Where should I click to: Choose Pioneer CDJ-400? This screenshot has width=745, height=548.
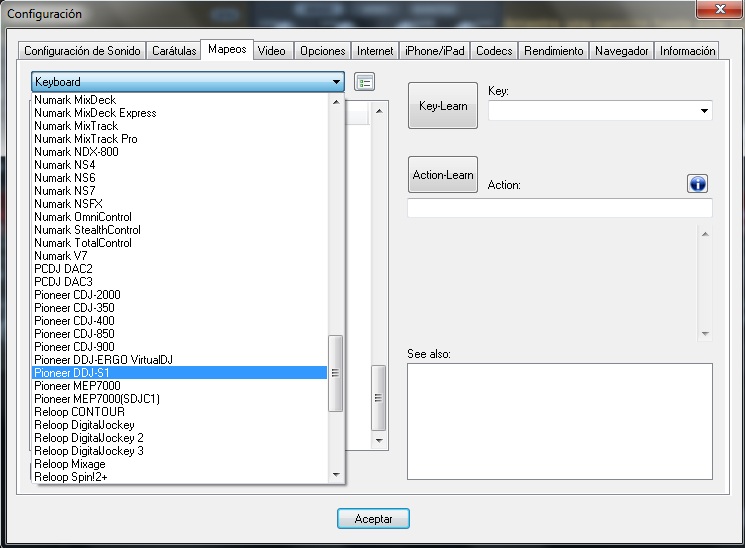(x=180, y=321)
